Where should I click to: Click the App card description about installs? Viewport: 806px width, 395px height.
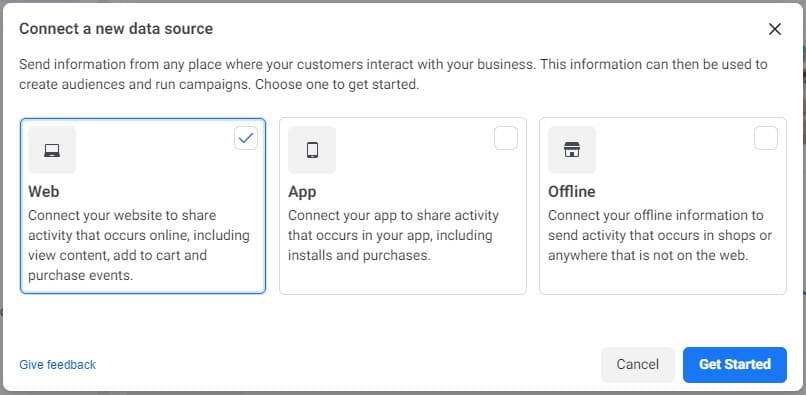pyautogui.click(x=393, y=235)
